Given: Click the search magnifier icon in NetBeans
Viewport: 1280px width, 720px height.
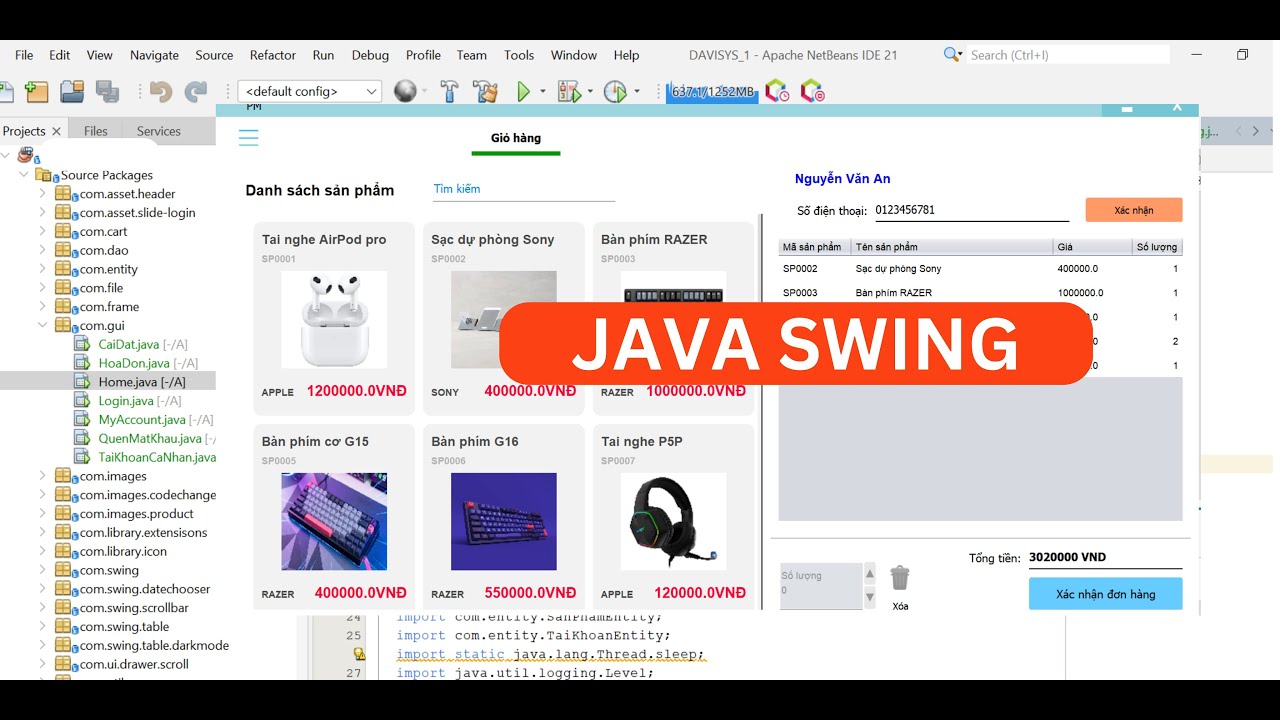Looking at the screenshot, I should coord(952,55).
